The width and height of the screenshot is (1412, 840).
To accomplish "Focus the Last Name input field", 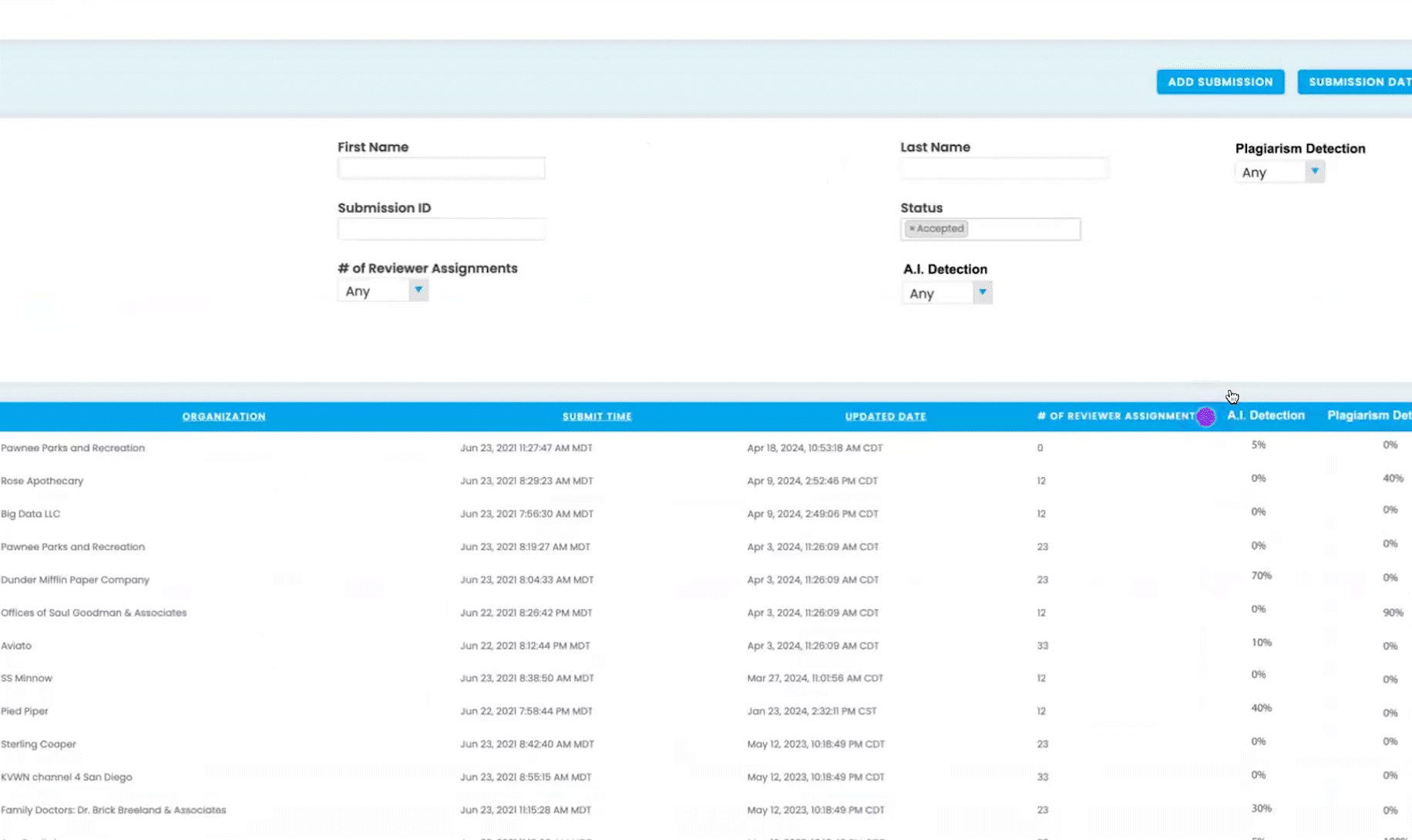I will [x=1004, y=168].
